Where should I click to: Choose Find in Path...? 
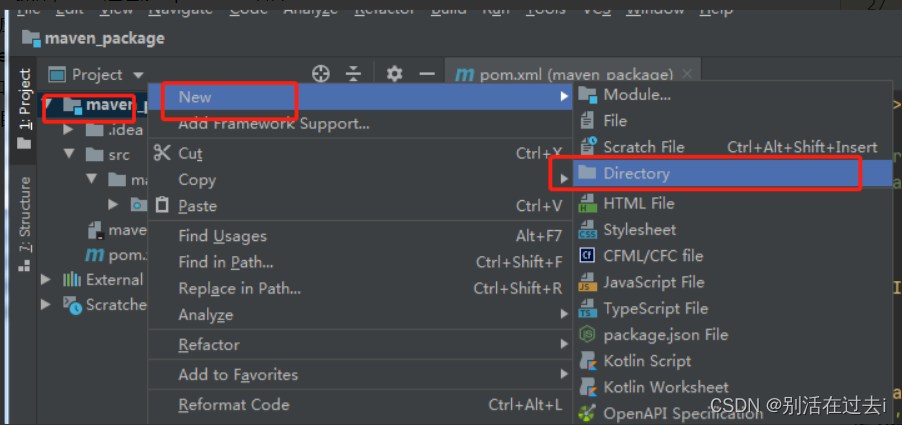pos(360,262)
